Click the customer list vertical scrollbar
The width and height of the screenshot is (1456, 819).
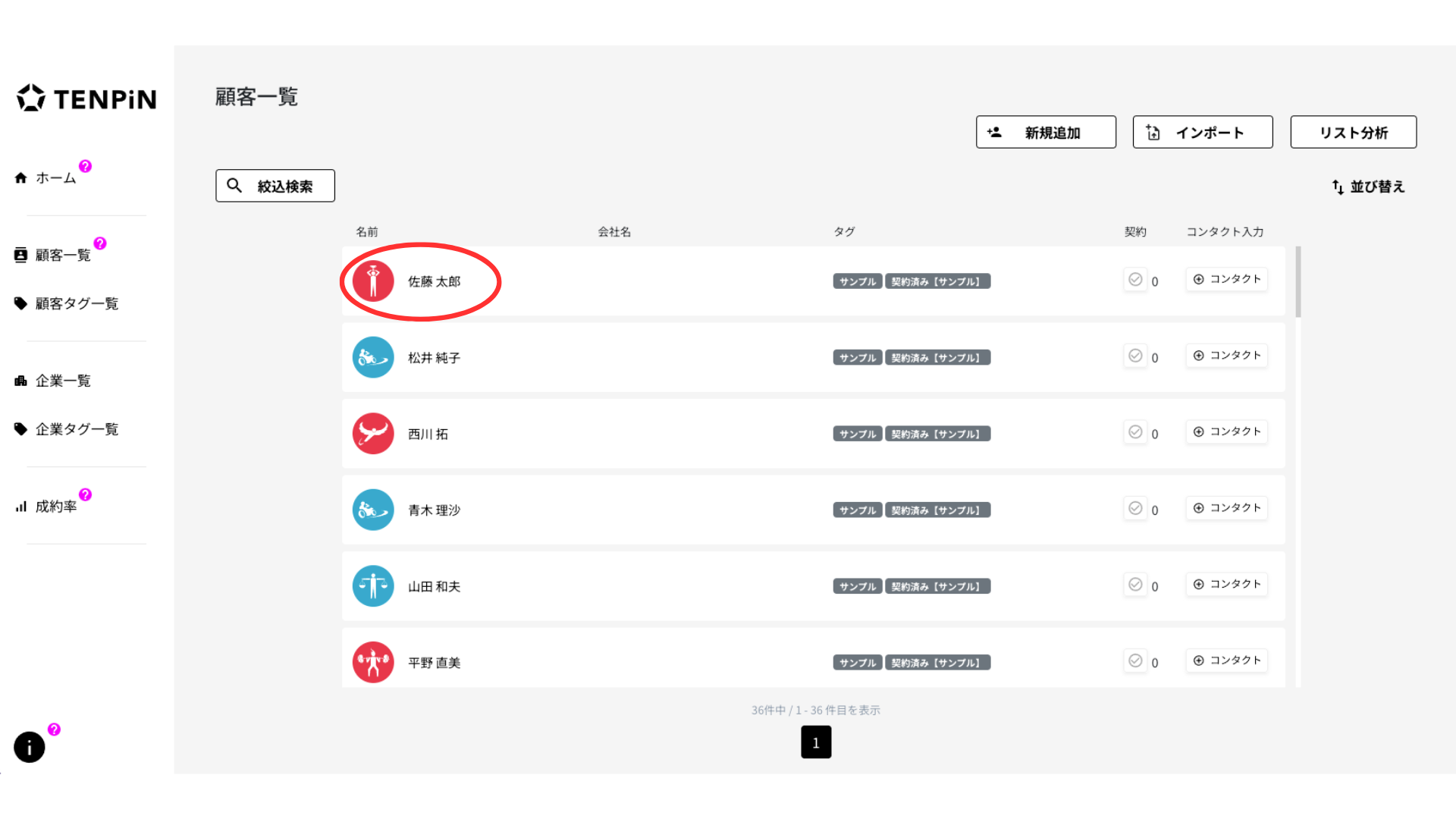coord(1298,282)
